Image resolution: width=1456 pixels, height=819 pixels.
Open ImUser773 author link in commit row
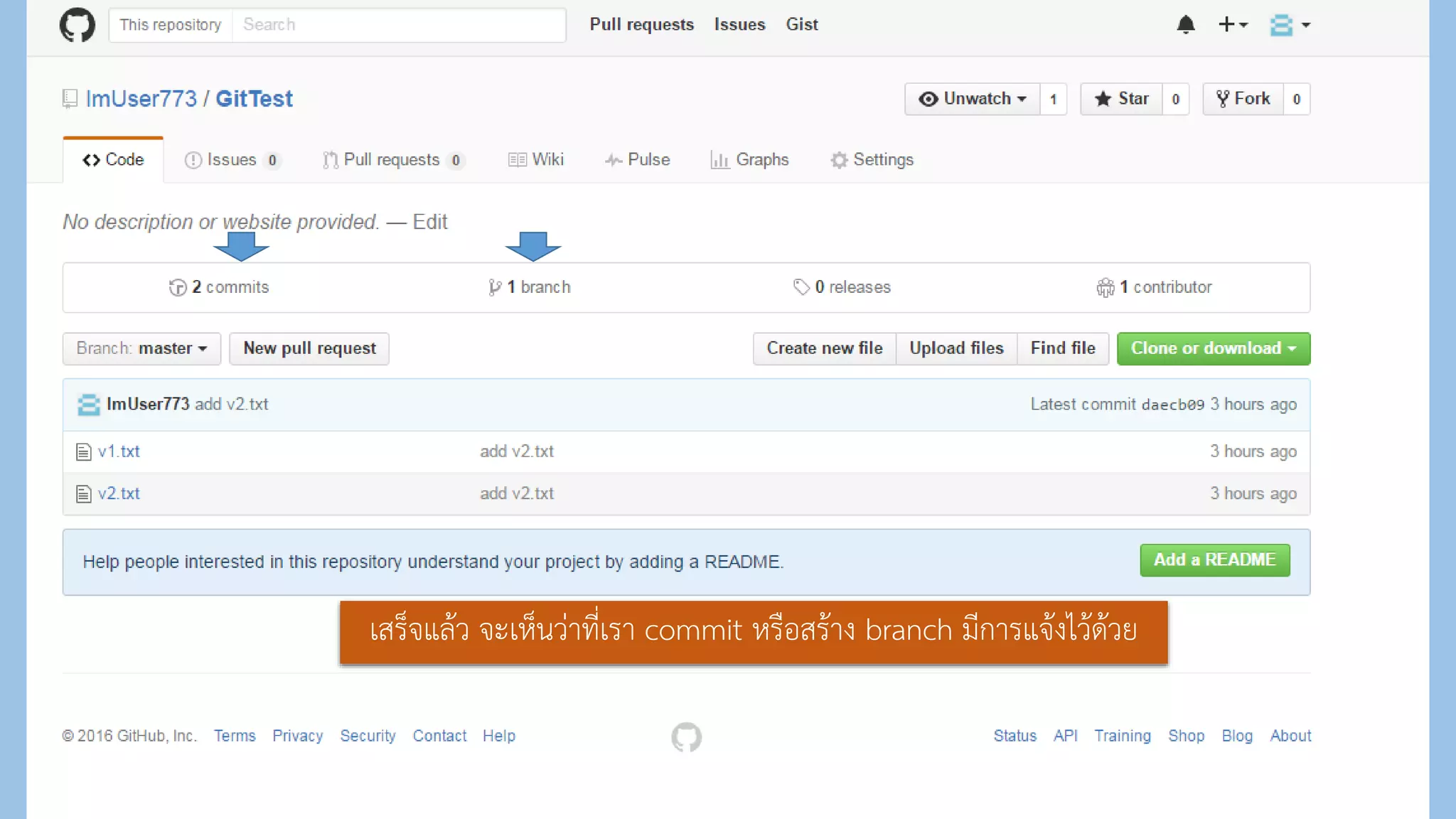[x=148, y=404]
